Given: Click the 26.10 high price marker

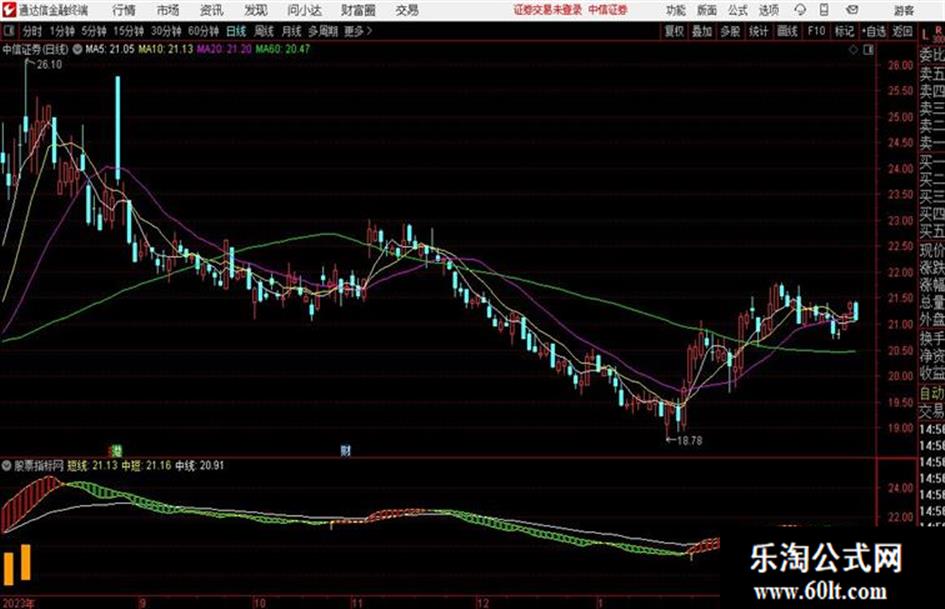Looking at the screenshot, I should [x=49, y=65].
